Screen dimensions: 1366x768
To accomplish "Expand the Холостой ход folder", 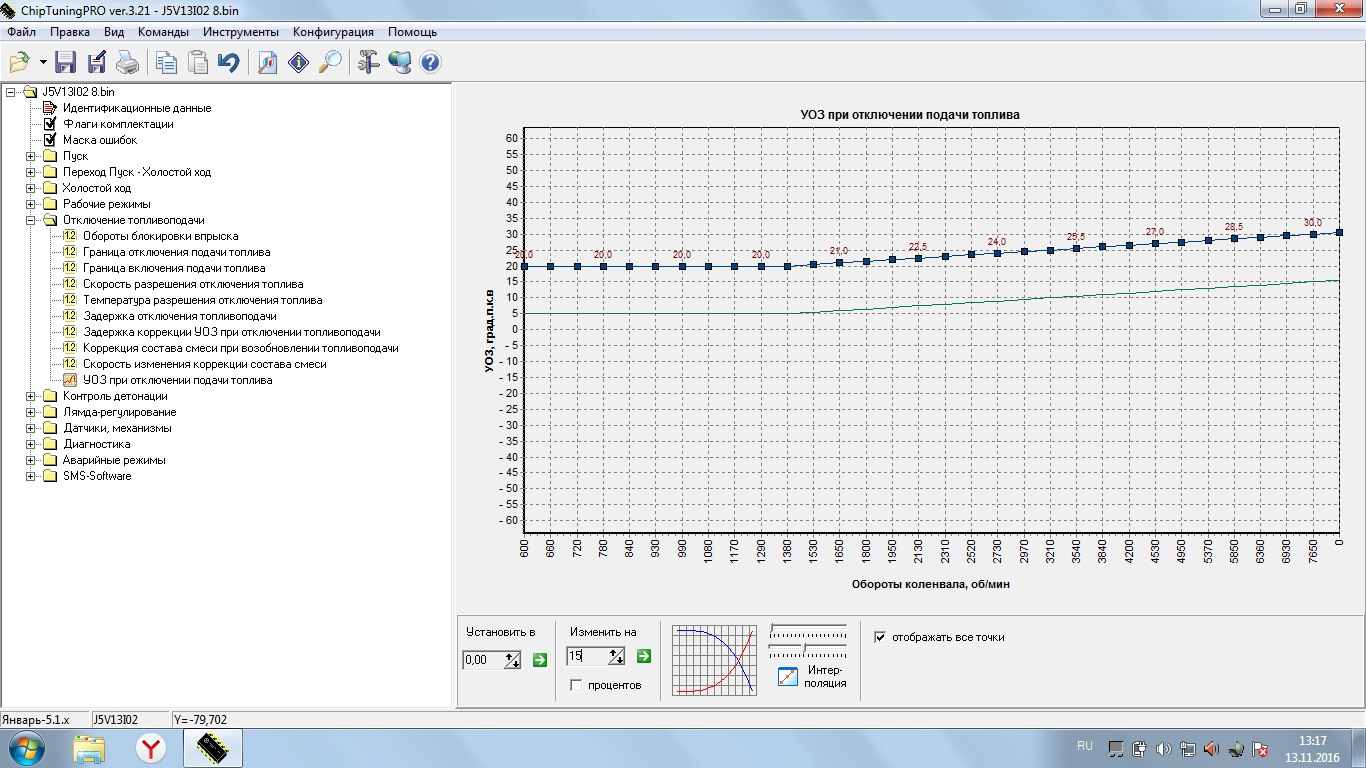I will pyautogui.click(x=31, y=188).
